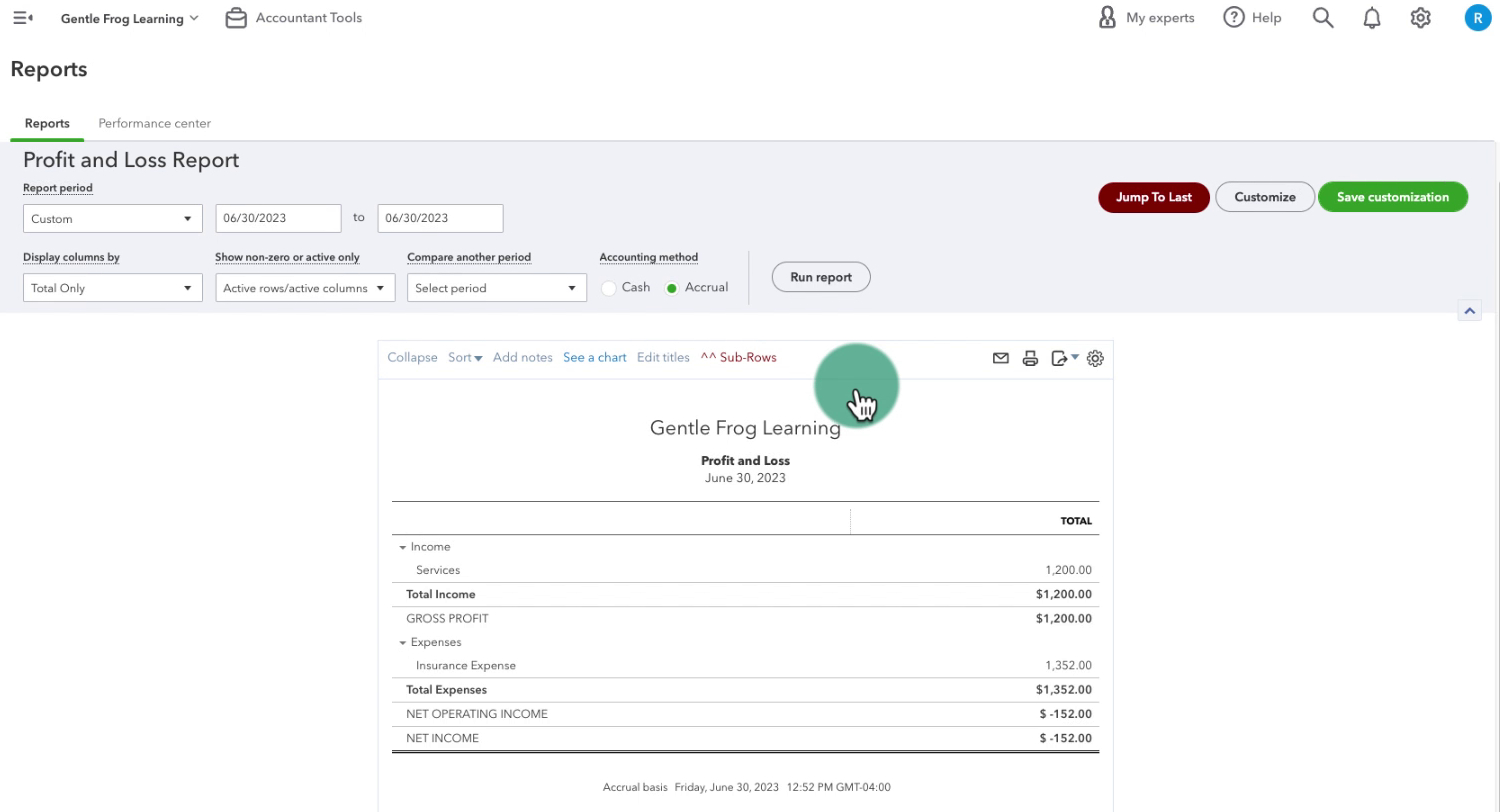Click the See a chart link
The image size is (1500, 812).
click(x=595, y=358)
